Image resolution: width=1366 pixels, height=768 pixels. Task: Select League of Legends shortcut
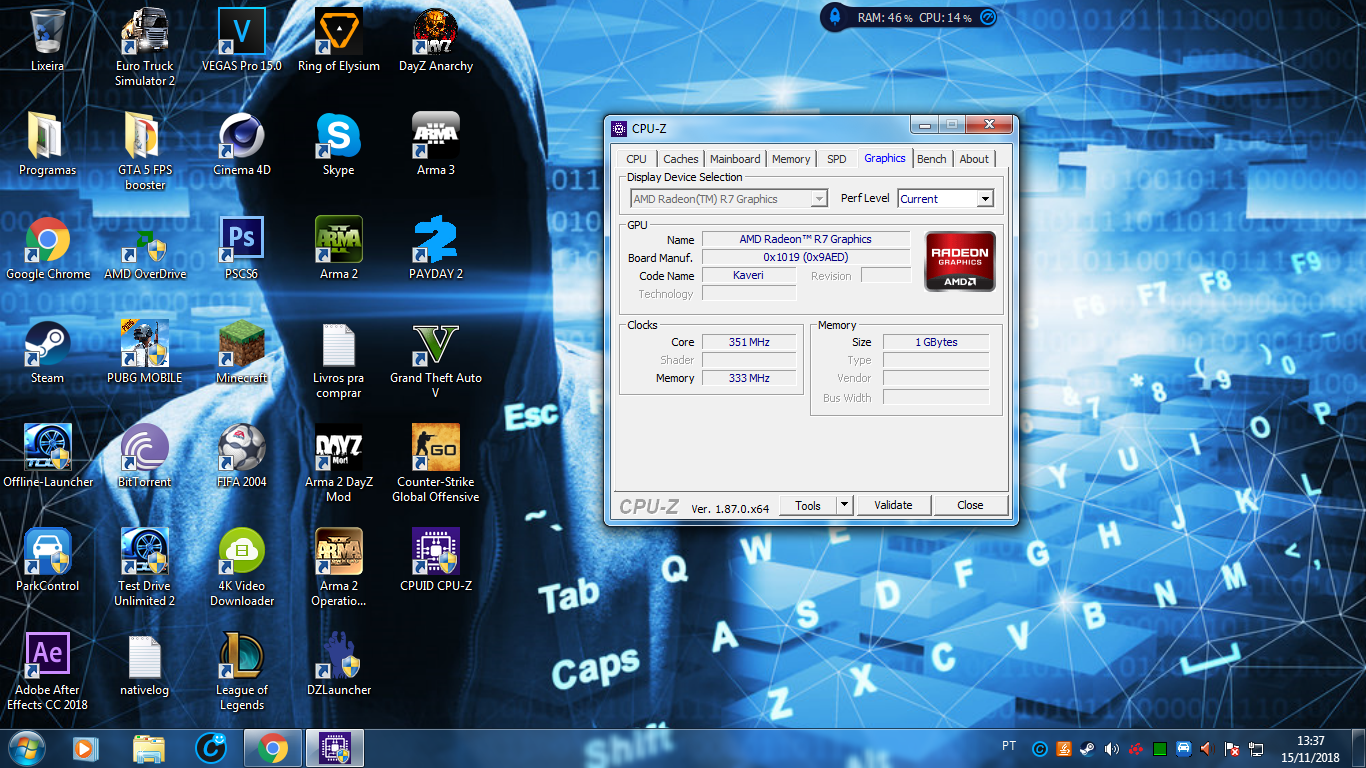[x=242, y=671]
